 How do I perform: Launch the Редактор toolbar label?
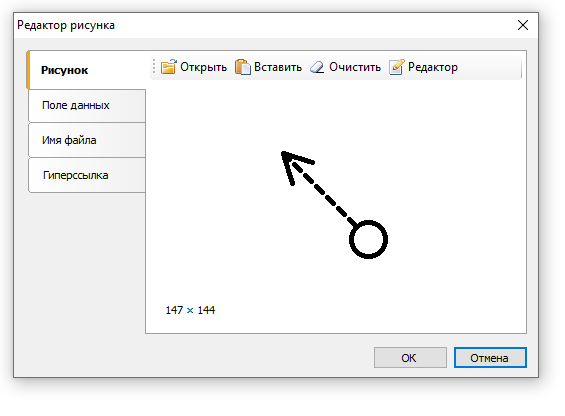point(433,67)
